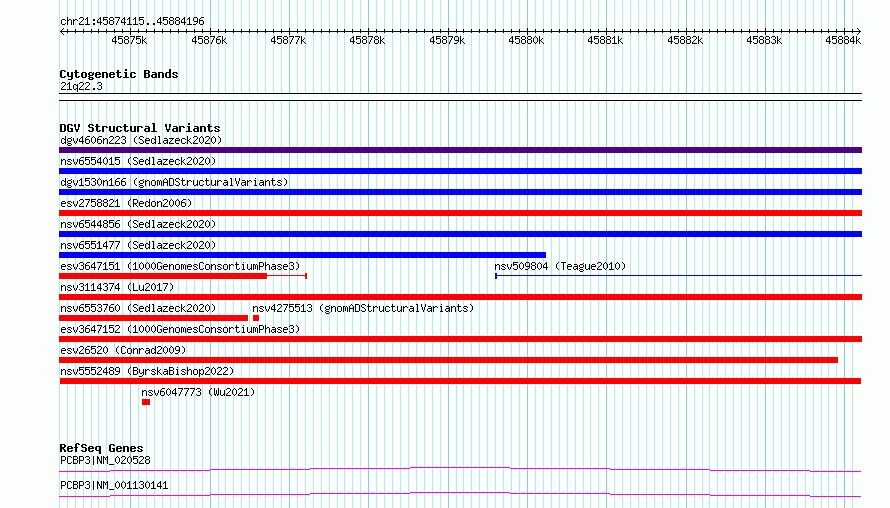Click the DGV Structural Variants track heading
Image resolution: width=890 pixels, height=508 pixels.
(x=140, y=128)
